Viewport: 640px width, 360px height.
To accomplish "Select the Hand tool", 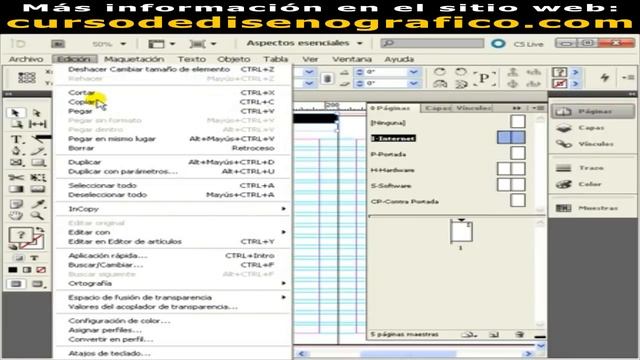I will tap(16, 215).
